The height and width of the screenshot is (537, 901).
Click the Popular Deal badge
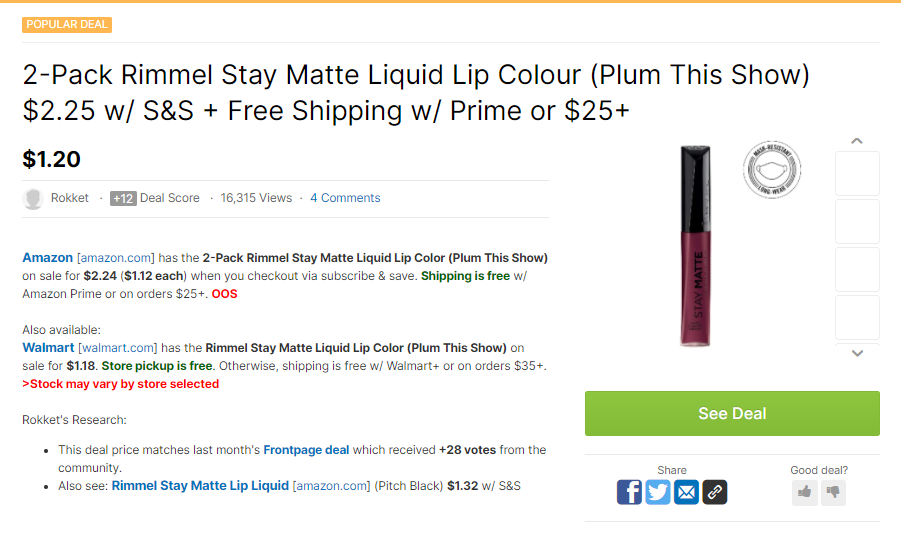click(x=67, y=24)
